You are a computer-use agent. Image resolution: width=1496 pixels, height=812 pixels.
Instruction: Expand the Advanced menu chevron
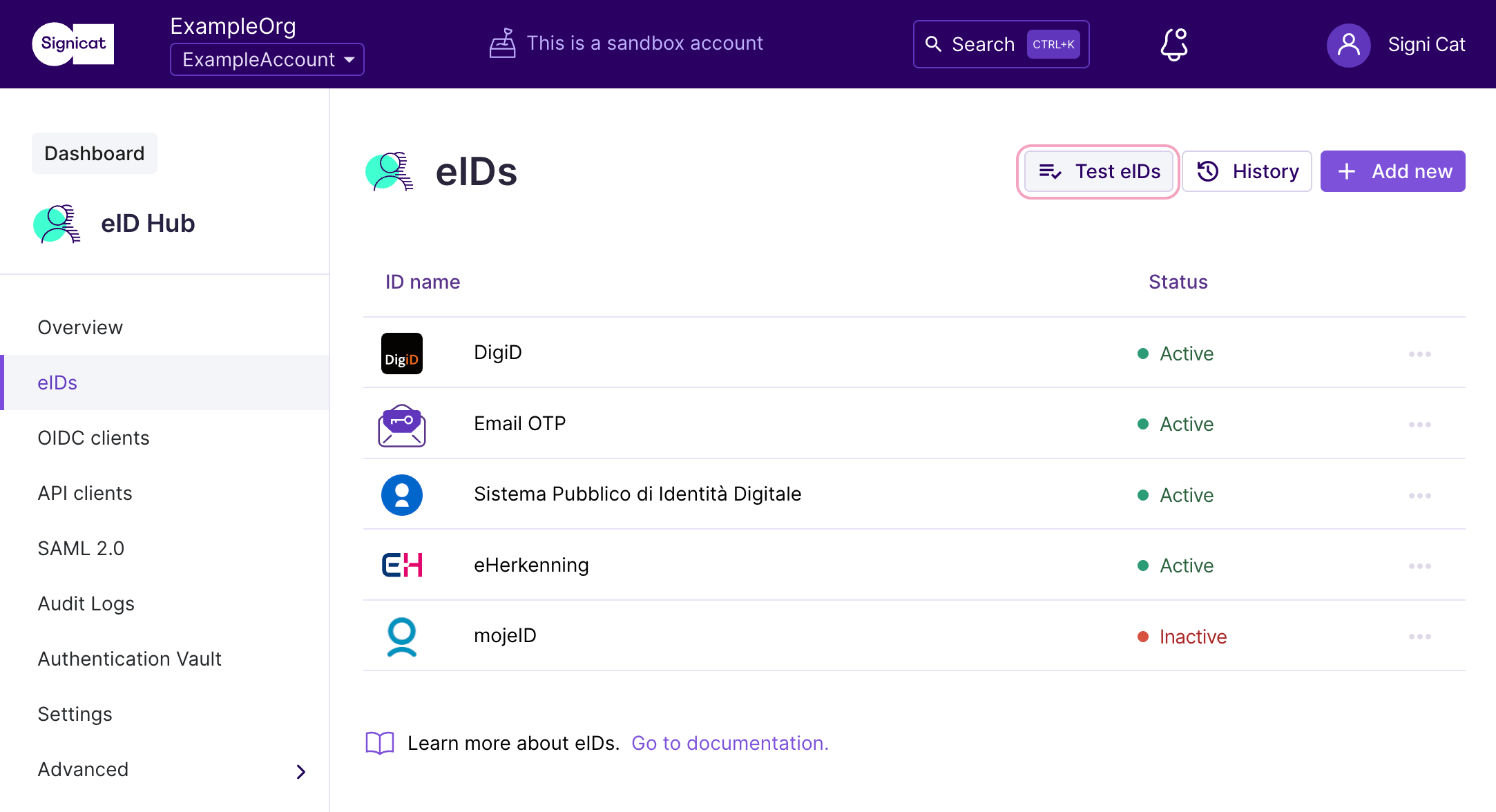coord(301,771)
